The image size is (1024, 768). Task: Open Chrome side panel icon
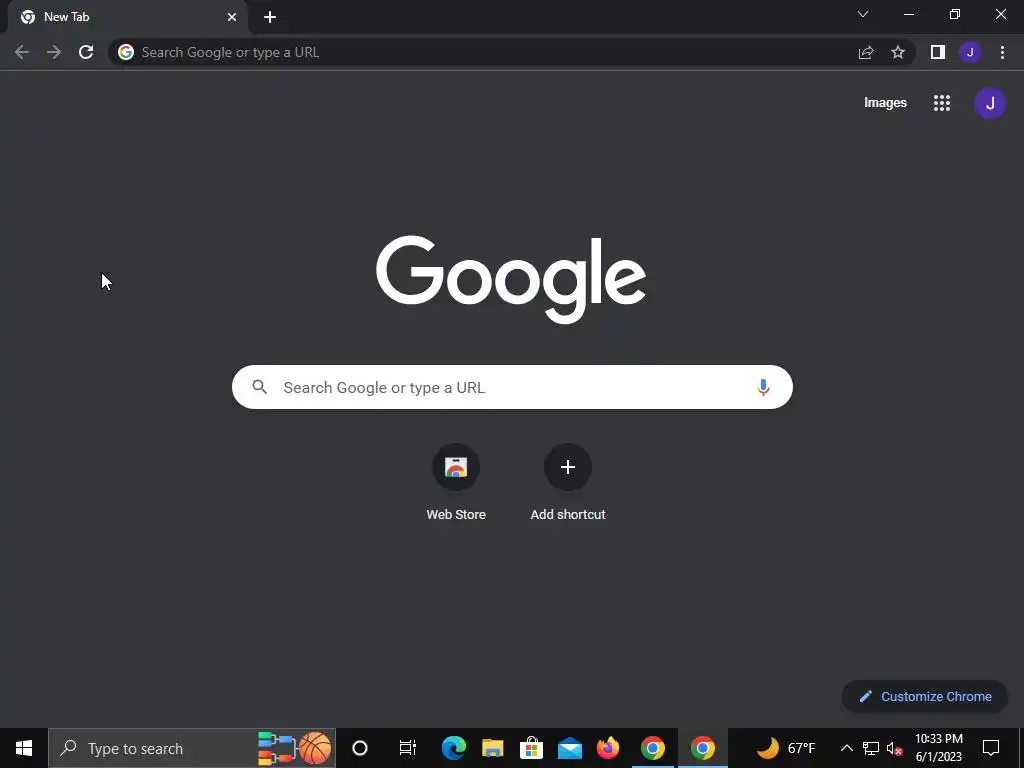click(x=938, y=52)
